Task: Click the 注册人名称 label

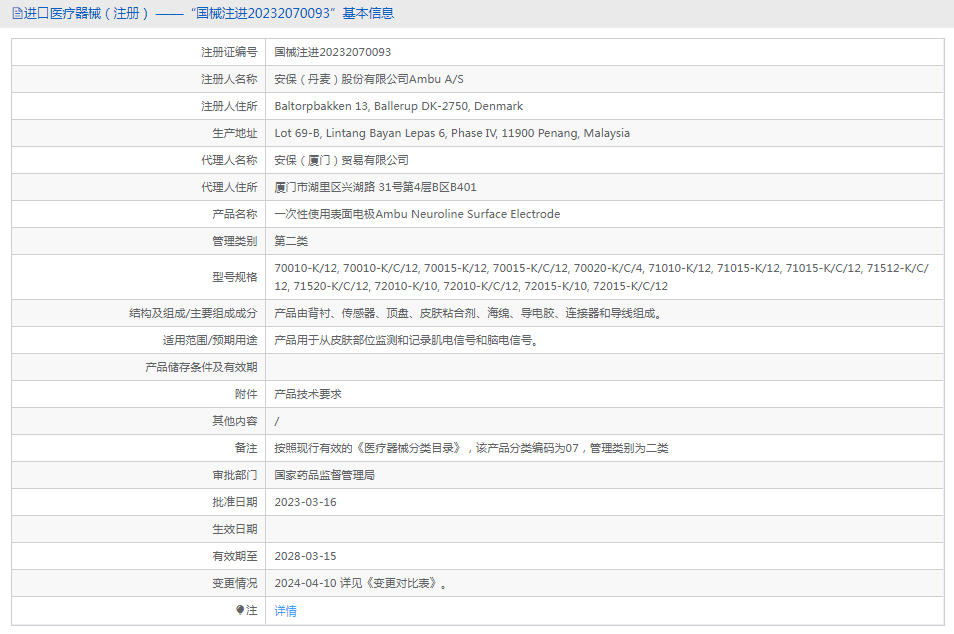Action: tap(229, 79)
